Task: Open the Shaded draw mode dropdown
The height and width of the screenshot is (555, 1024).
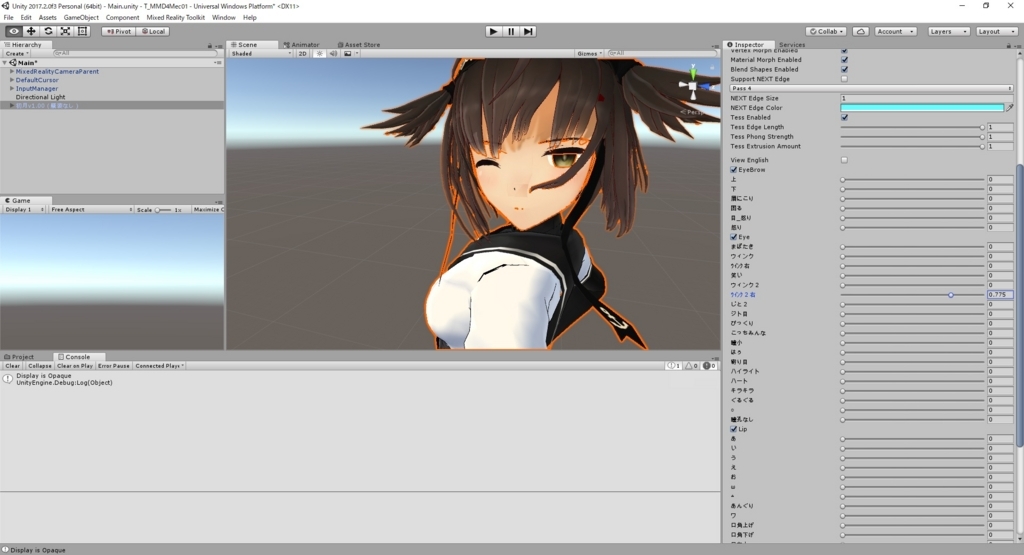Action: [261, 54]
